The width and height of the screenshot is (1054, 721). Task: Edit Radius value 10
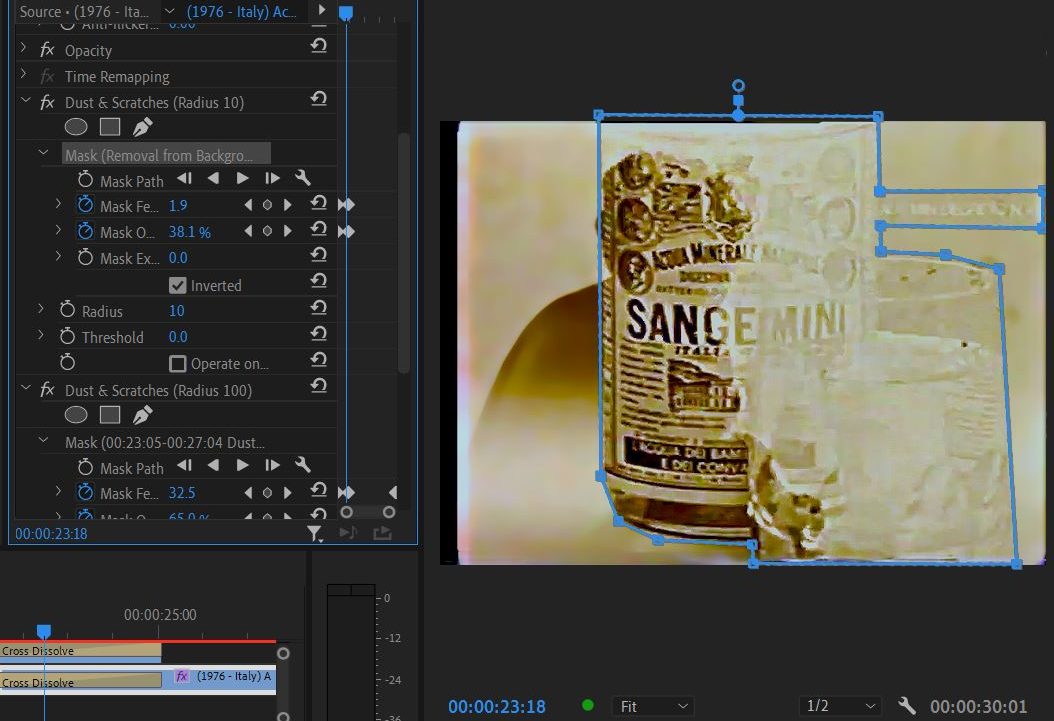[x=177, y=310]
